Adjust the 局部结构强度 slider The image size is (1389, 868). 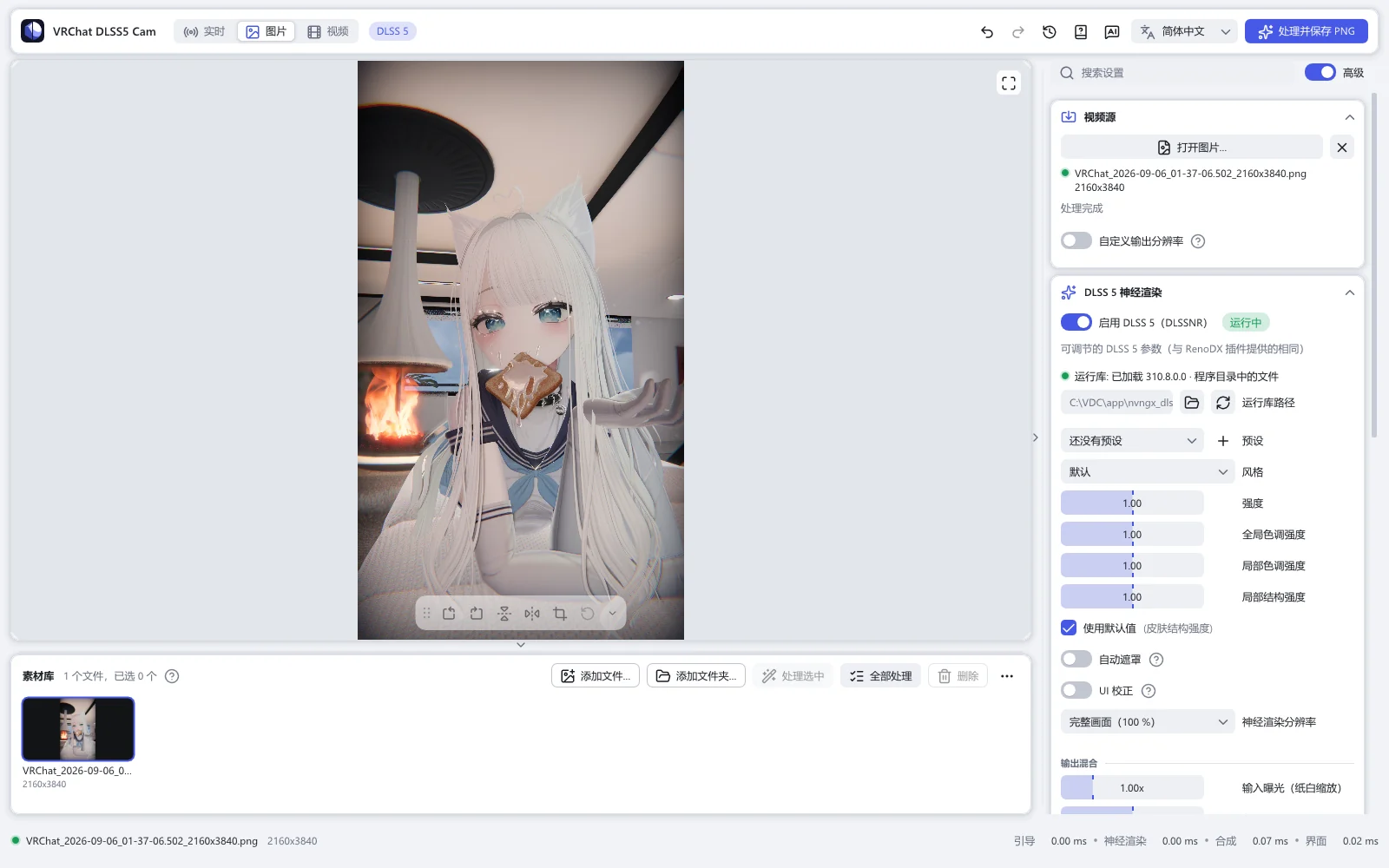(1132, 597)
